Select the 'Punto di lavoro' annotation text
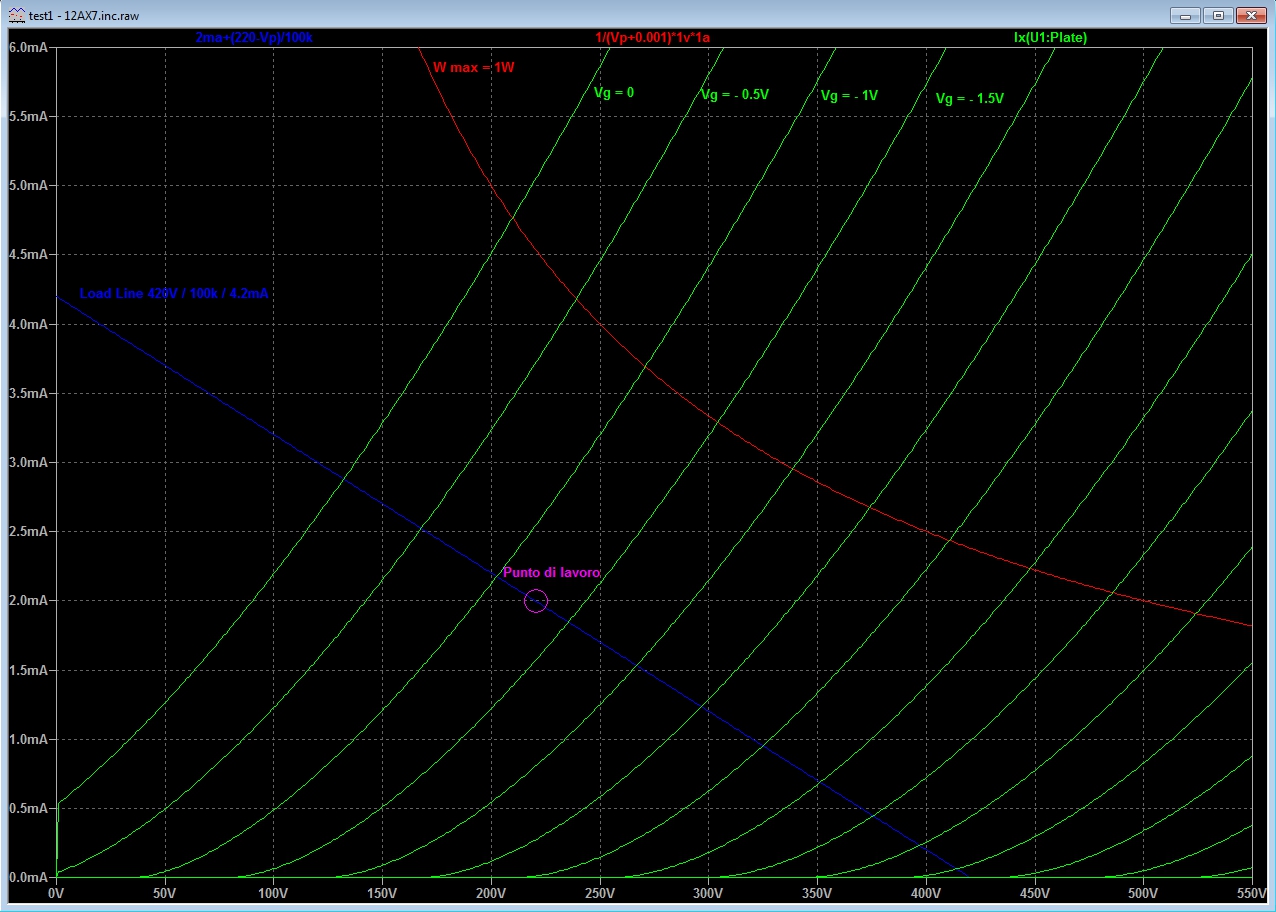The width and height of the screenshot is (1276, 912). point(551,573)
